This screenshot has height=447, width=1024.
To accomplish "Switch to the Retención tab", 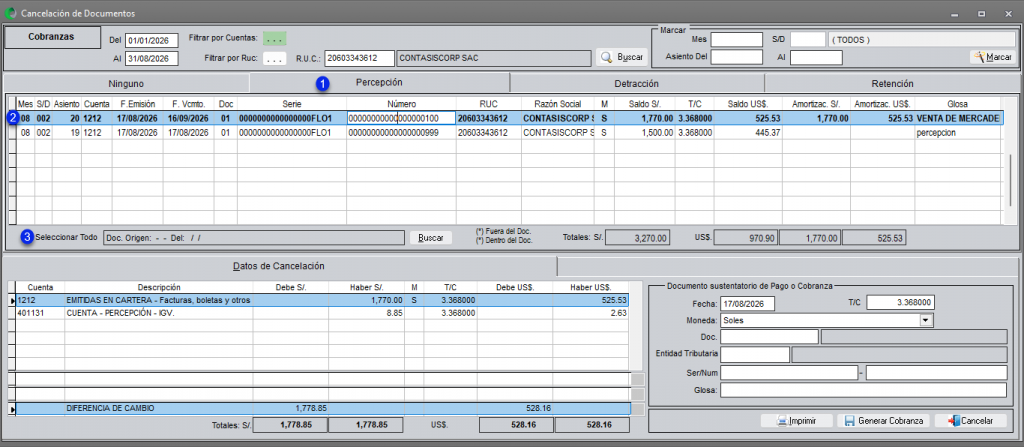I will pos(891,84).
